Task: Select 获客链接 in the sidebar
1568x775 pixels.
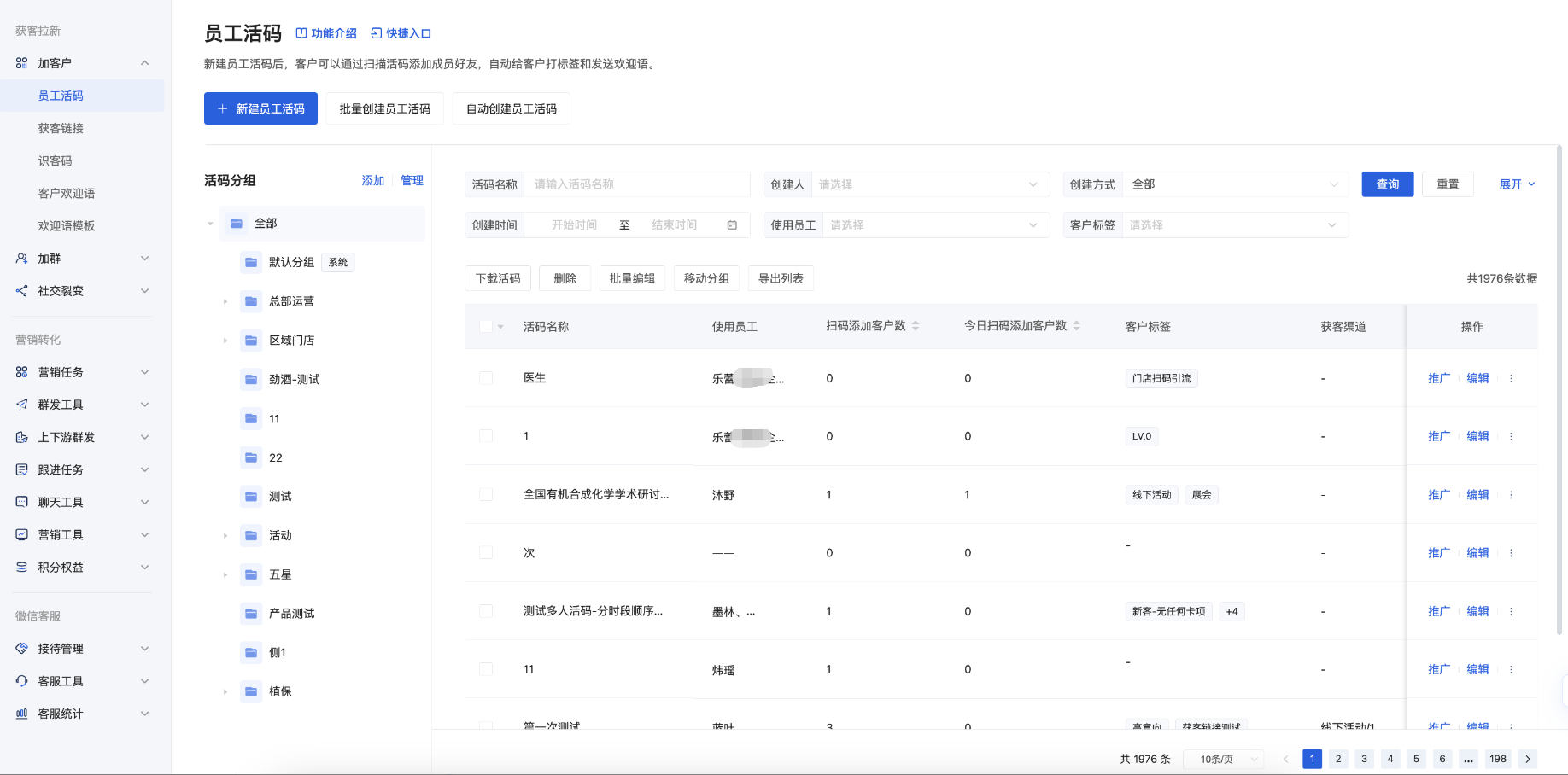Action: point(61,128)
